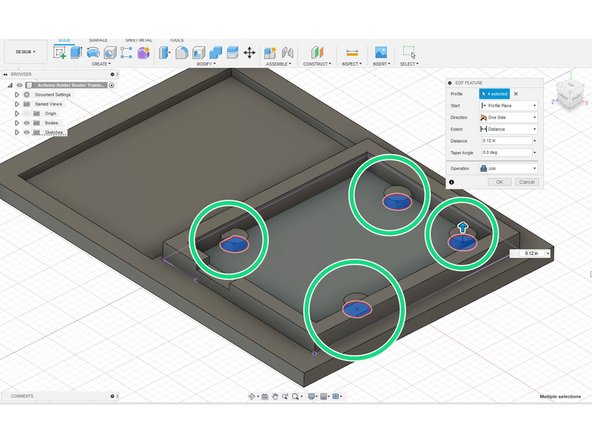
Task: Activate the Look At tool
Action: pyautogui.click(x=265, y=396)
